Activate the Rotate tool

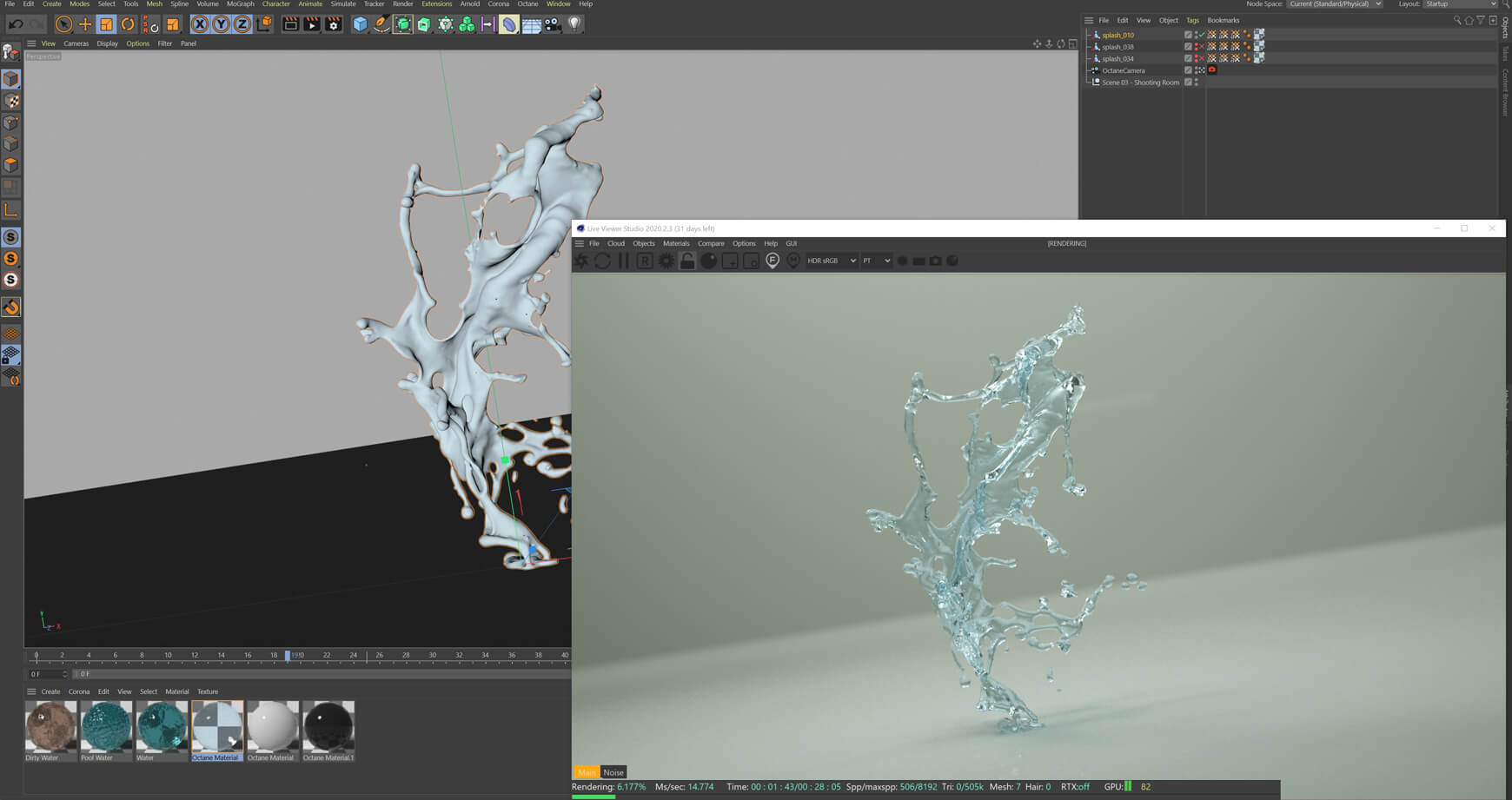pyautogui.click(x=128, y=24)
